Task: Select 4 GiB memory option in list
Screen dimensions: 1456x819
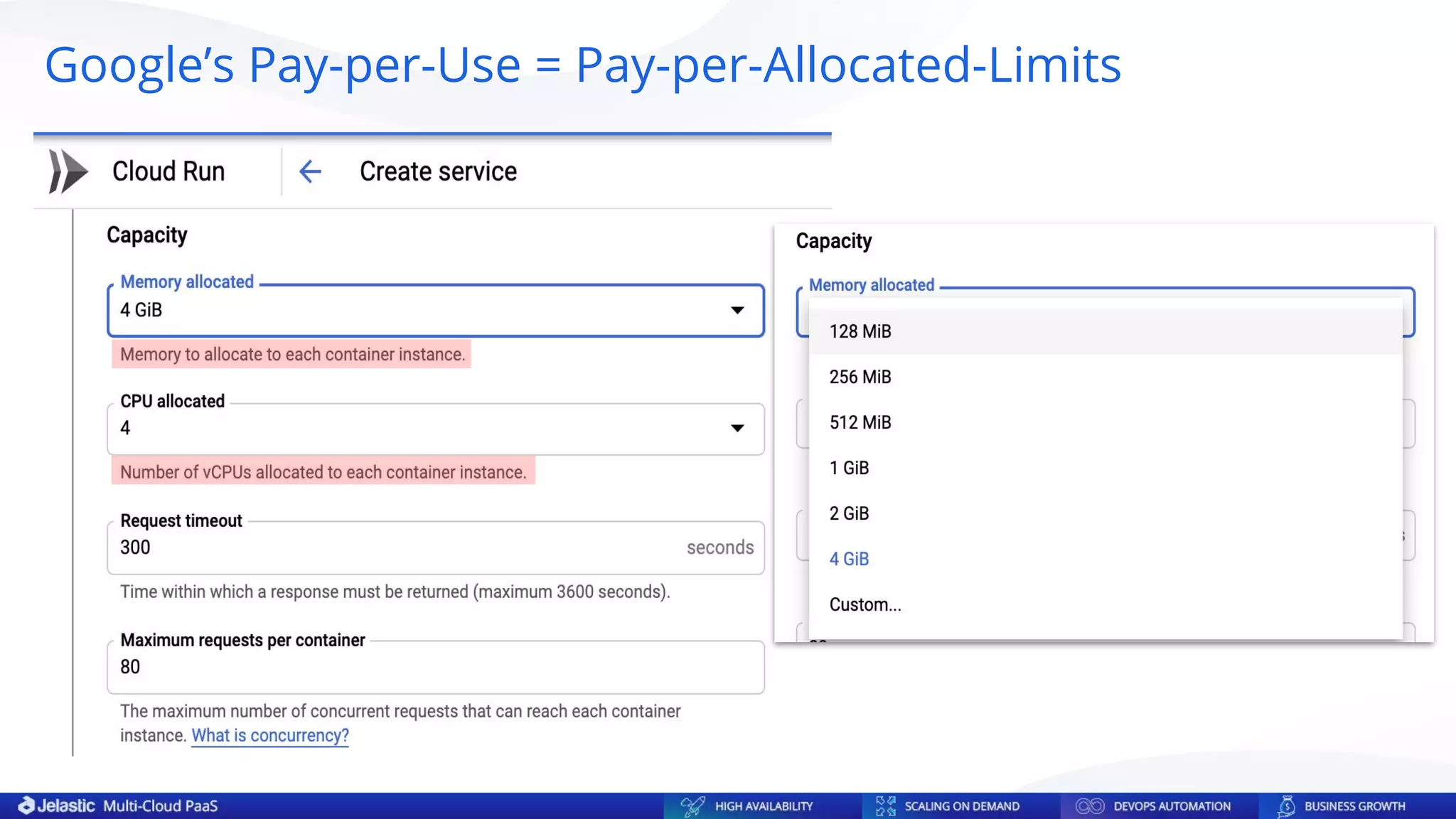Action: point(1106,559)
